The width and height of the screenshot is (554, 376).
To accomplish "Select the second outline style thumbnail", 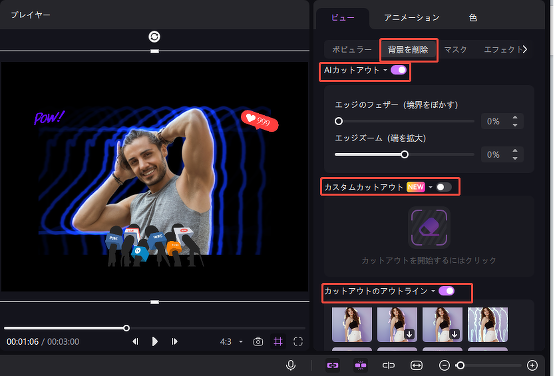I will coord(397,324).
